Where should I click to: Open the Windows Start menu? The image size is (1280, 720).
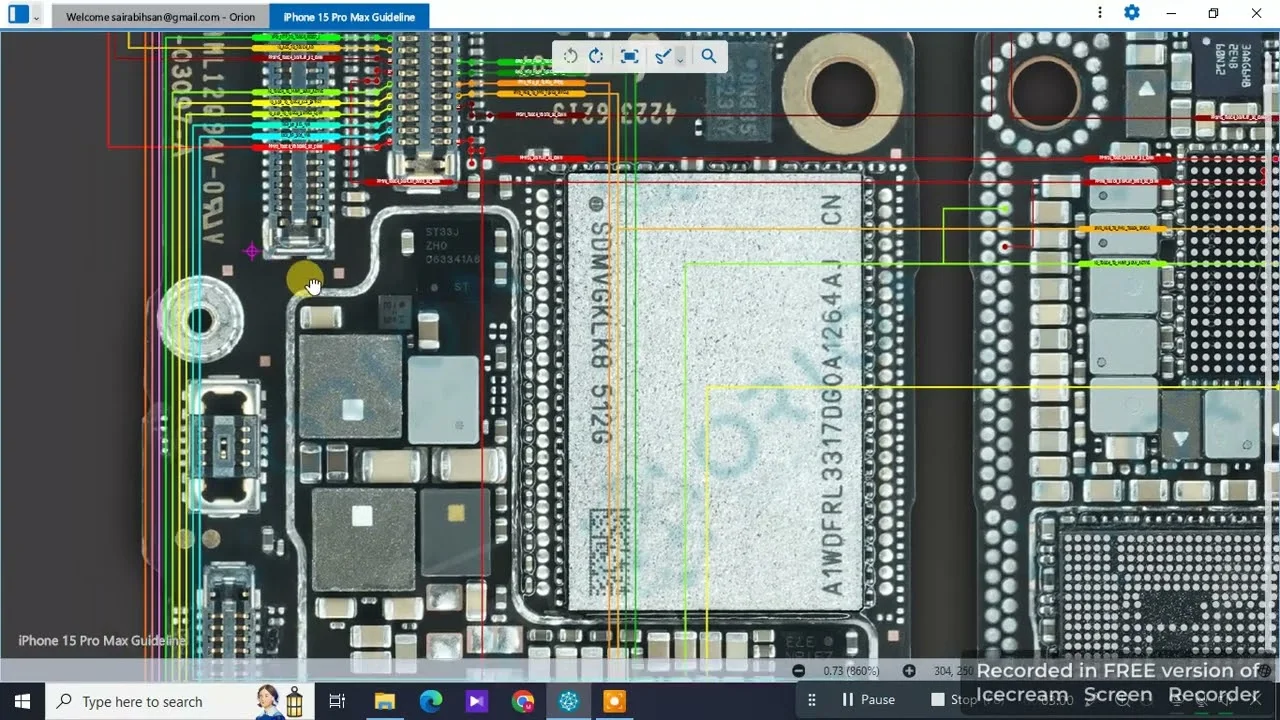coord(22,701)
